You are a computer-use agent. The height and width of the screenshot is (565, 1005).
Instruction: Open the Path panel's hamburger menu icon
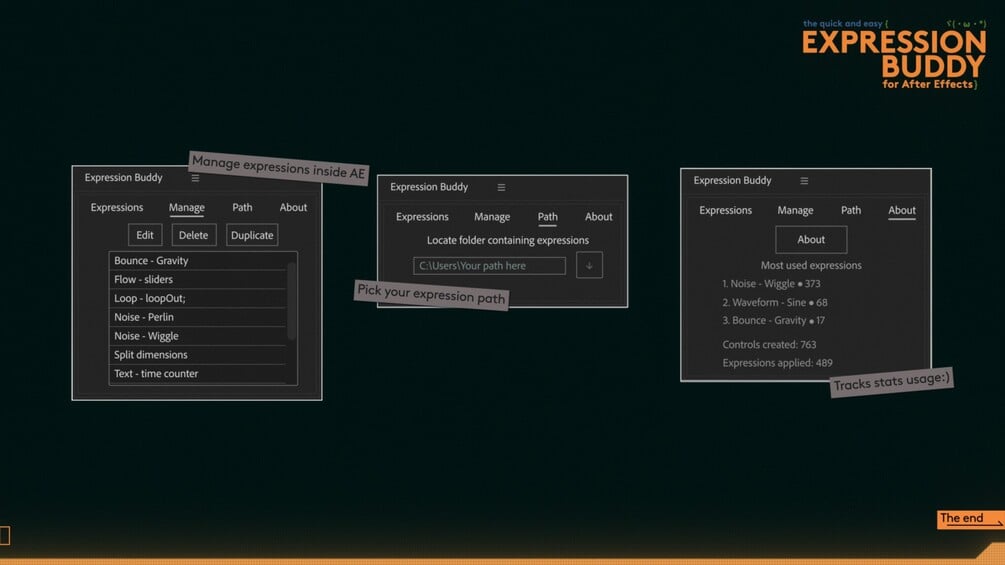click(x=501, y=187)
